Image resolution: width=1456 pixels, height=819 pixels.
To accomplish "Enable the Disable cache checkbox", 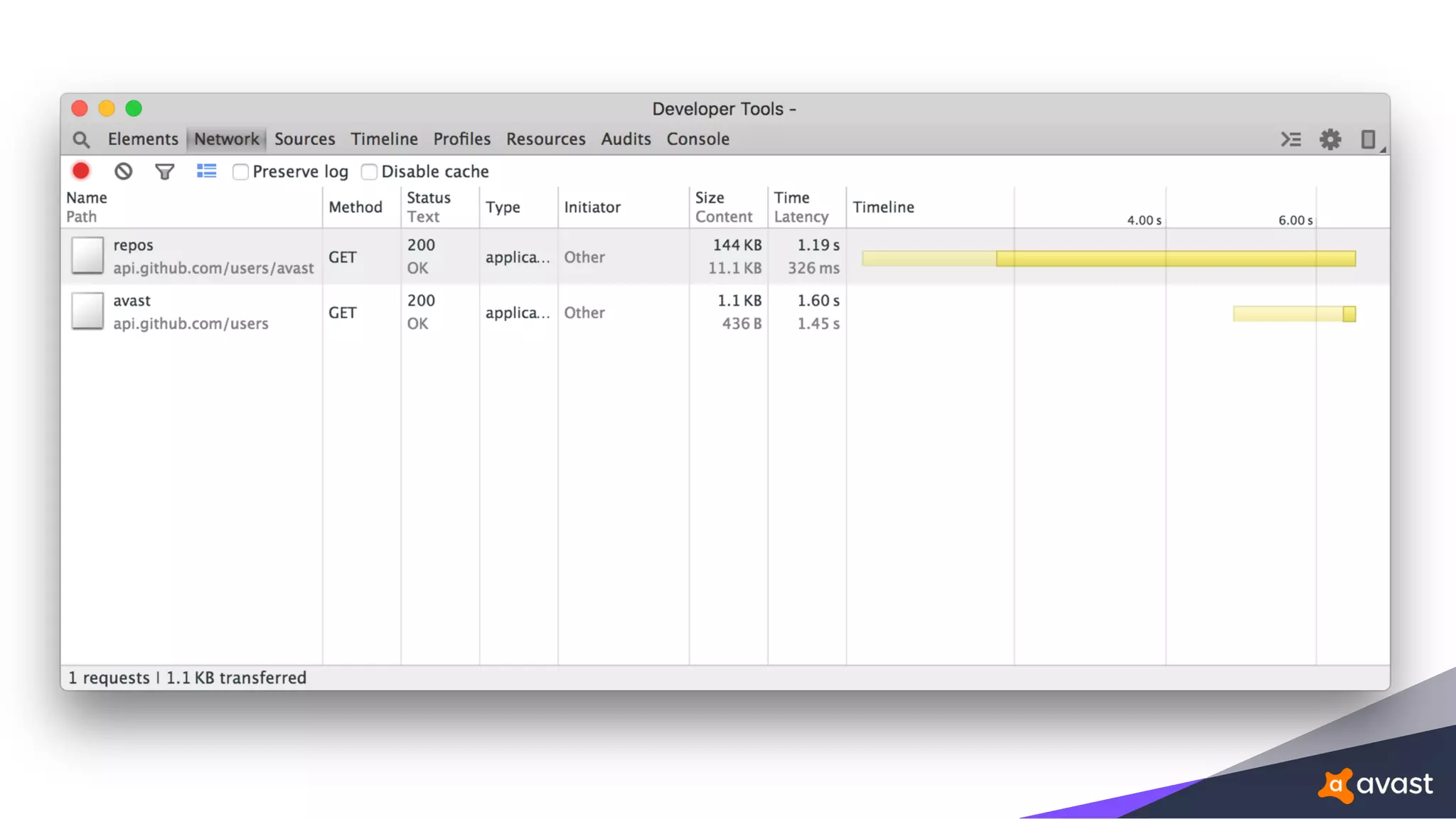I will 369,172.
